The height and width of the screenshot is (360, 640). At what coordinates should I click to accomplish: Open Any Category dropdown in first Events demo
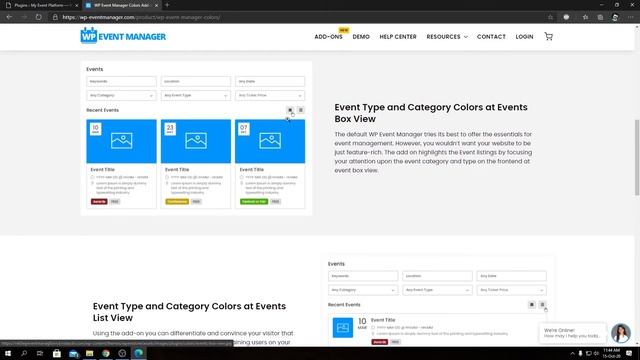(x=121, y=96)
